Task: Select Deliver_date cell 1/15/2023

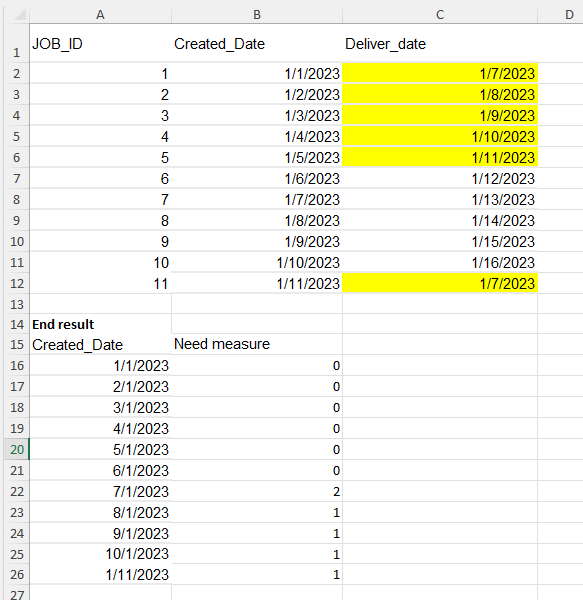Action: pyautogui.click(x=440, y=241)
